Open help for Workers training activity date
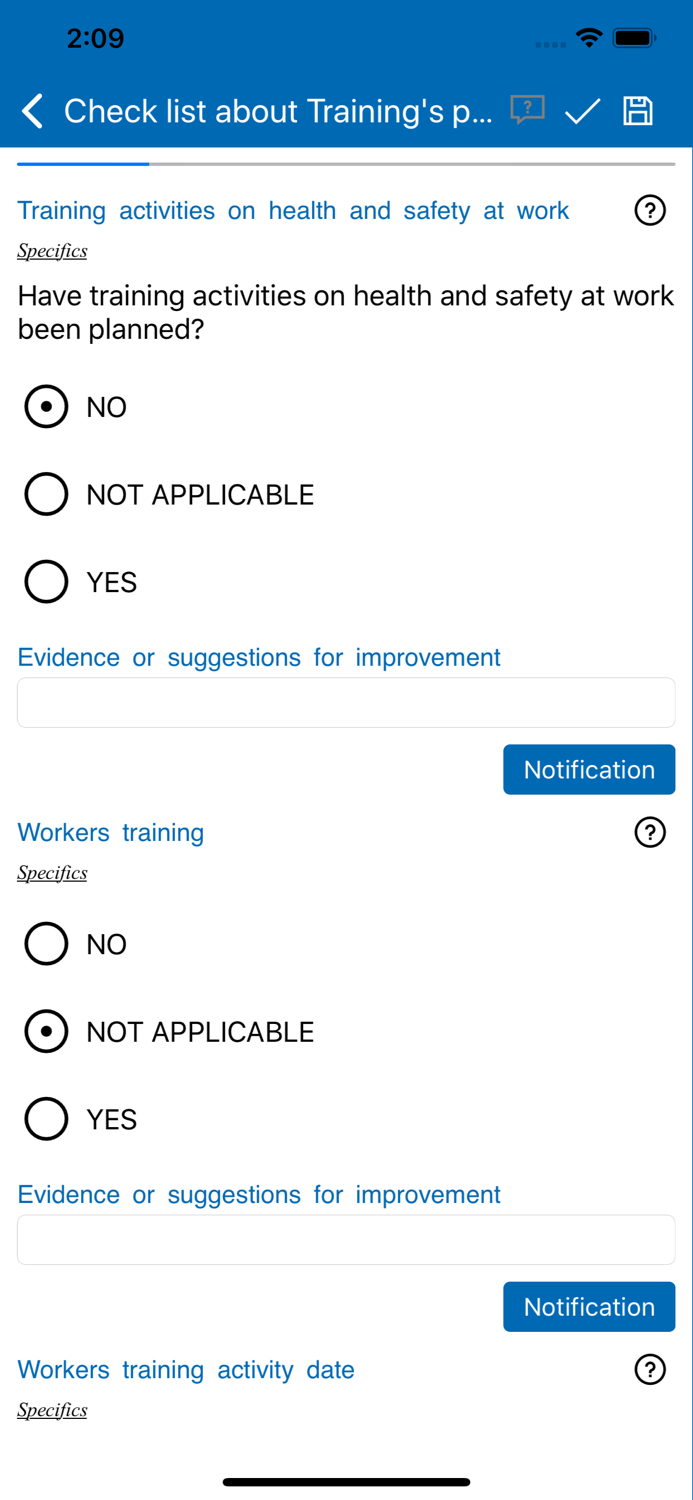 tap(650, 1369)
